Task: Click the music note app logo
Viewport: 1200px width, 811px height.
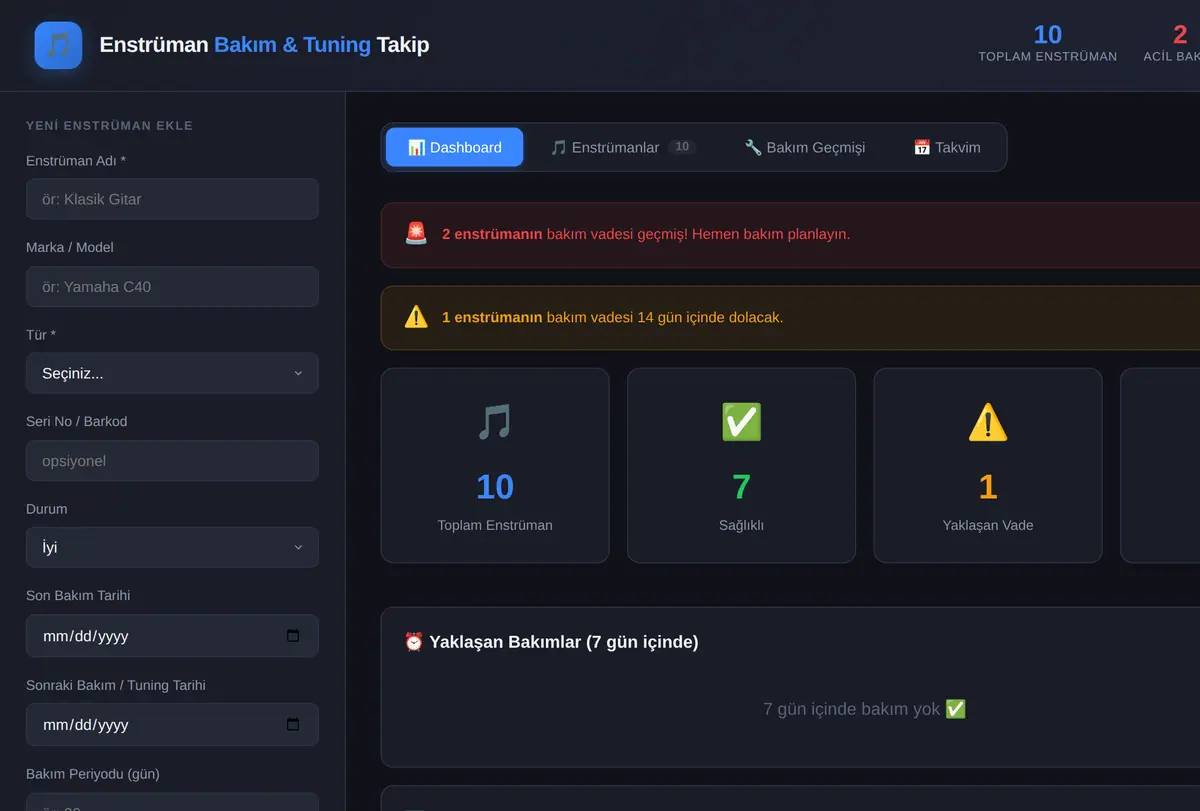Action: tap(58, 45)
